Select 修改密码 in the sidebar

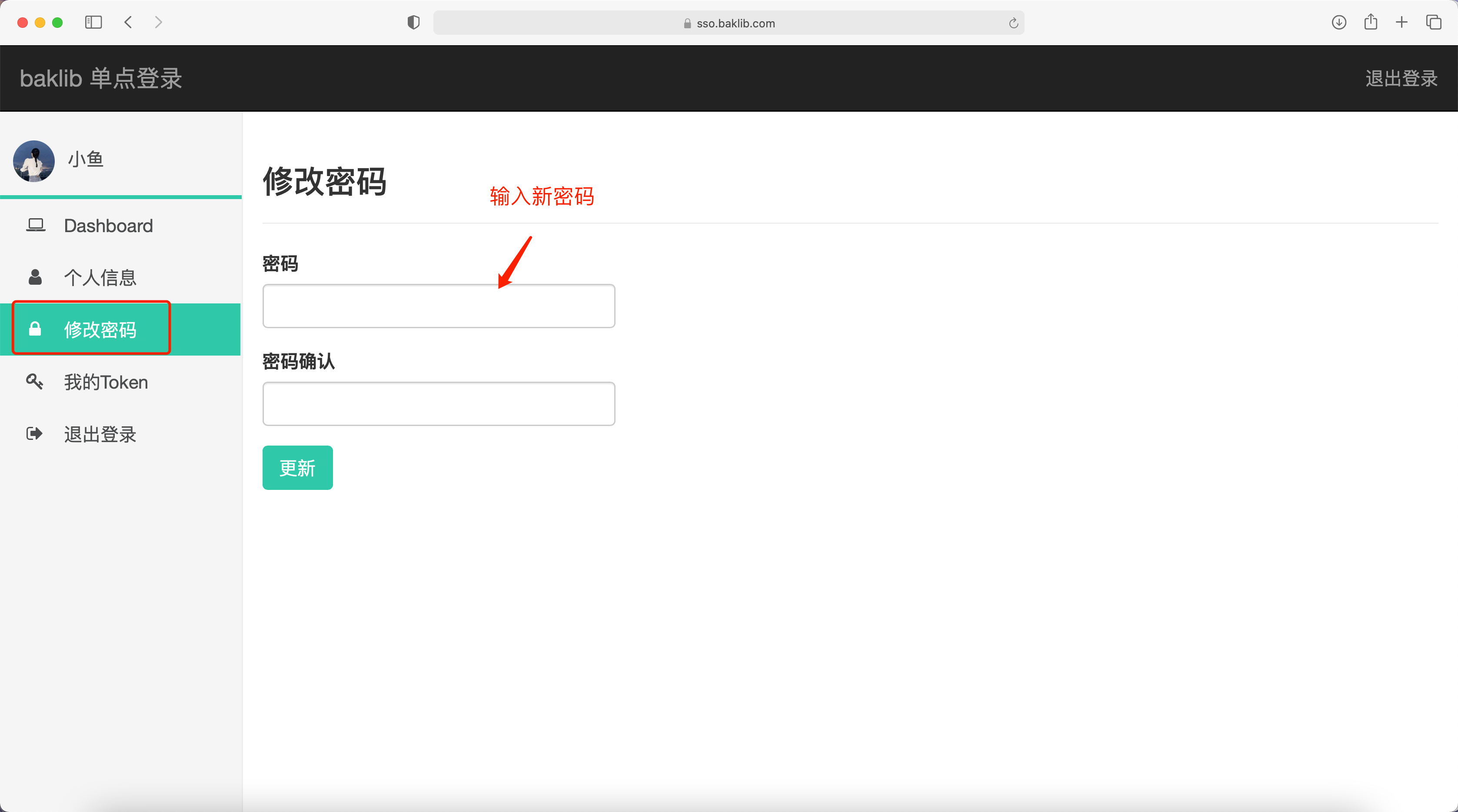click(x=120, y=329)
